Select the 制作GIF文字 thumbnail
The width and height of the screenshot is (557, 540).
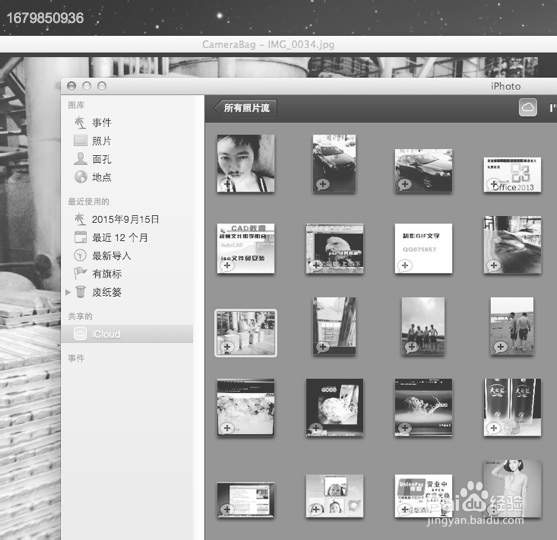[x=423, y=248]
